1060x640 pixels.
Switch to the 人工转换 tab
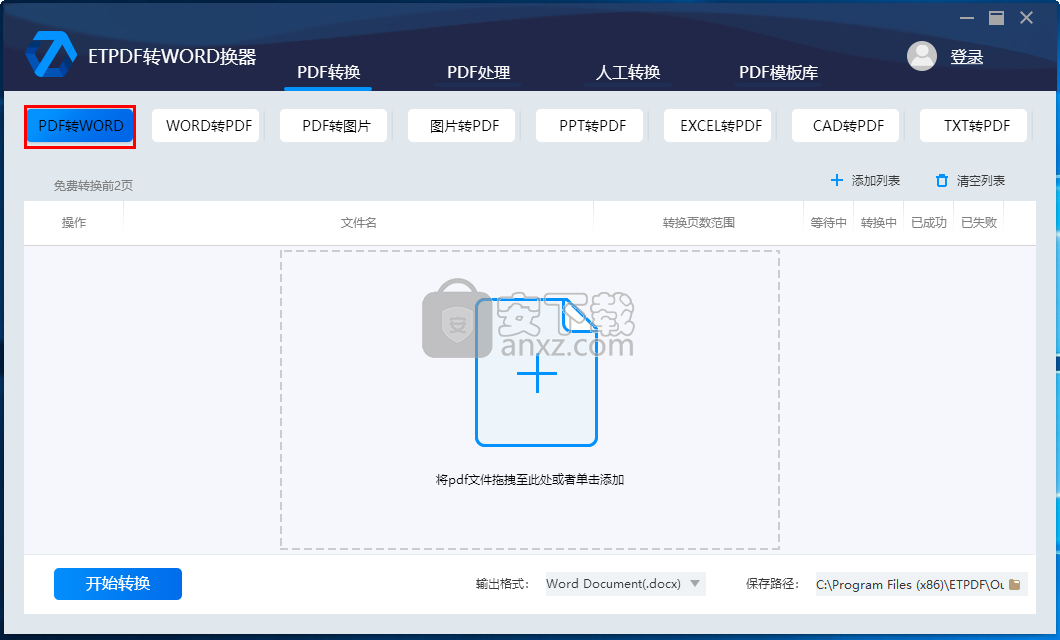coord(627,72)
